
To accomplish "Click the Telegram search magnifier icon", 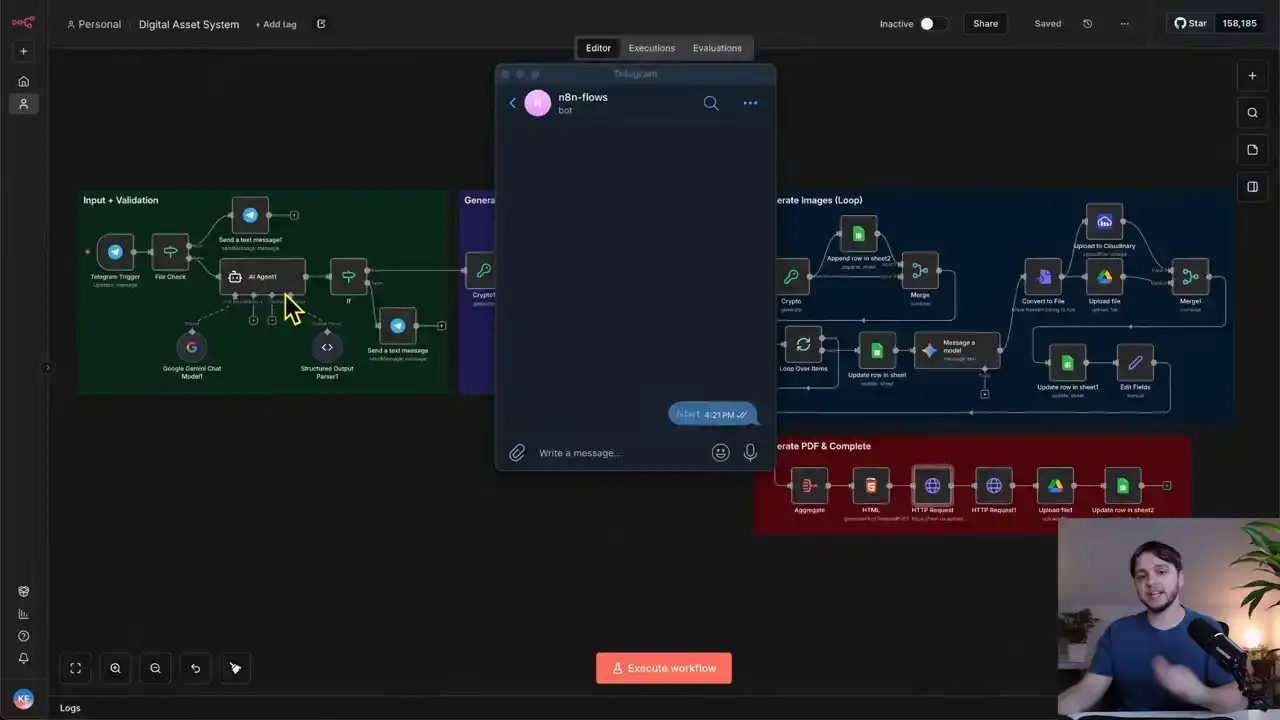I will [711, 103].
